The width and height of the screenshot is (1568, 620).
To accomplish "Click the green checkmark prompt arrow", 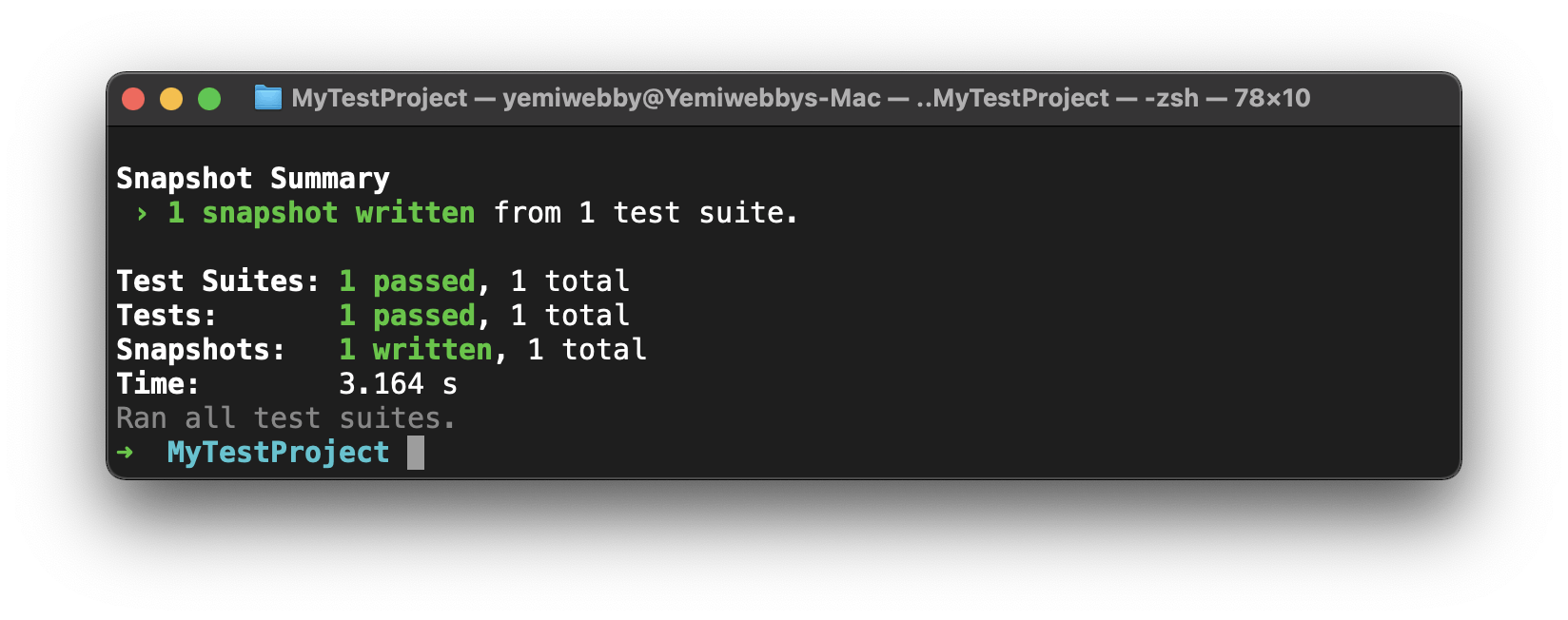I will point(127,452).
